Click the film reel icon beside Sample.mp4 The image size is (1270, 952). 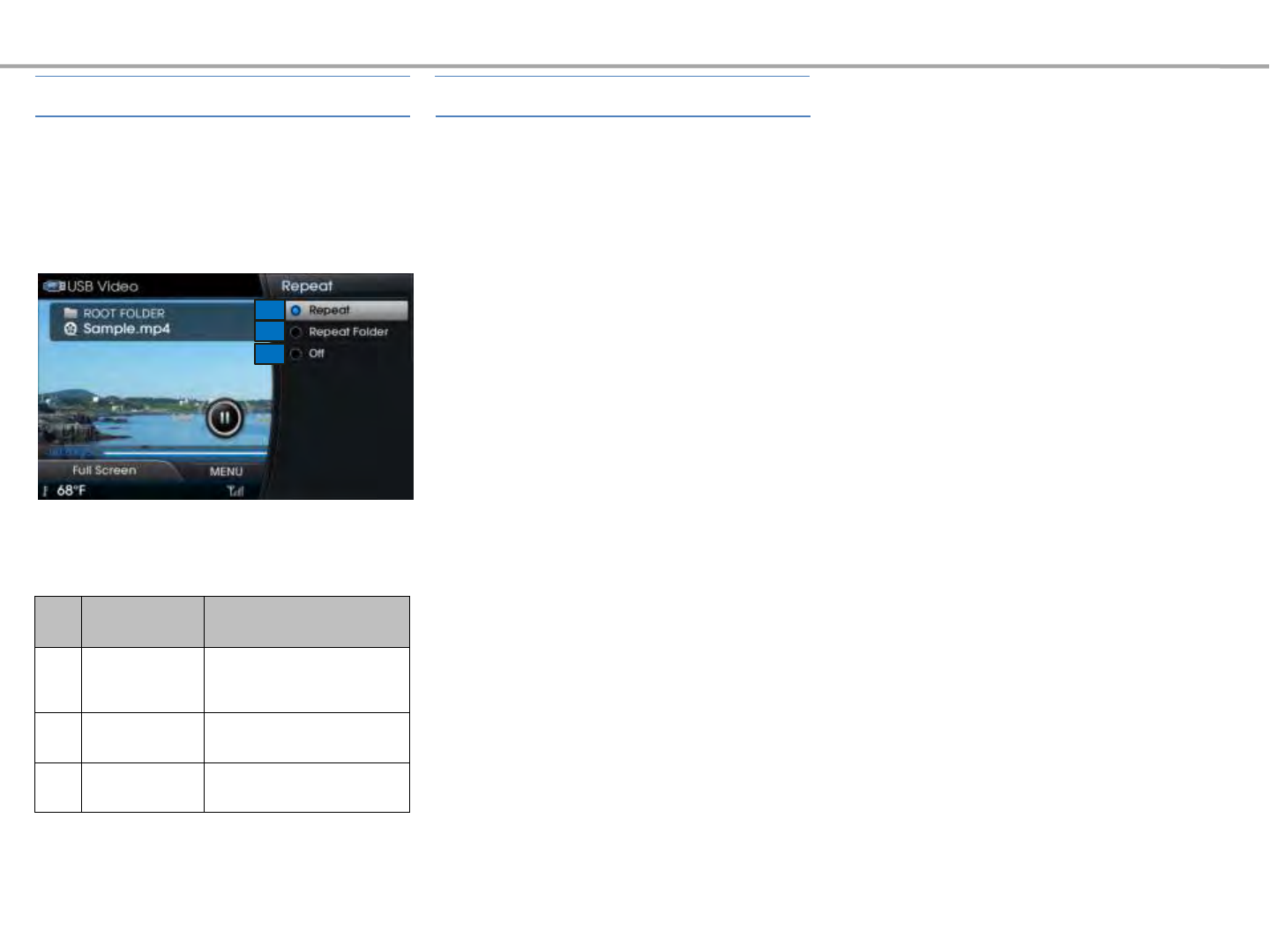click(71, 329)
